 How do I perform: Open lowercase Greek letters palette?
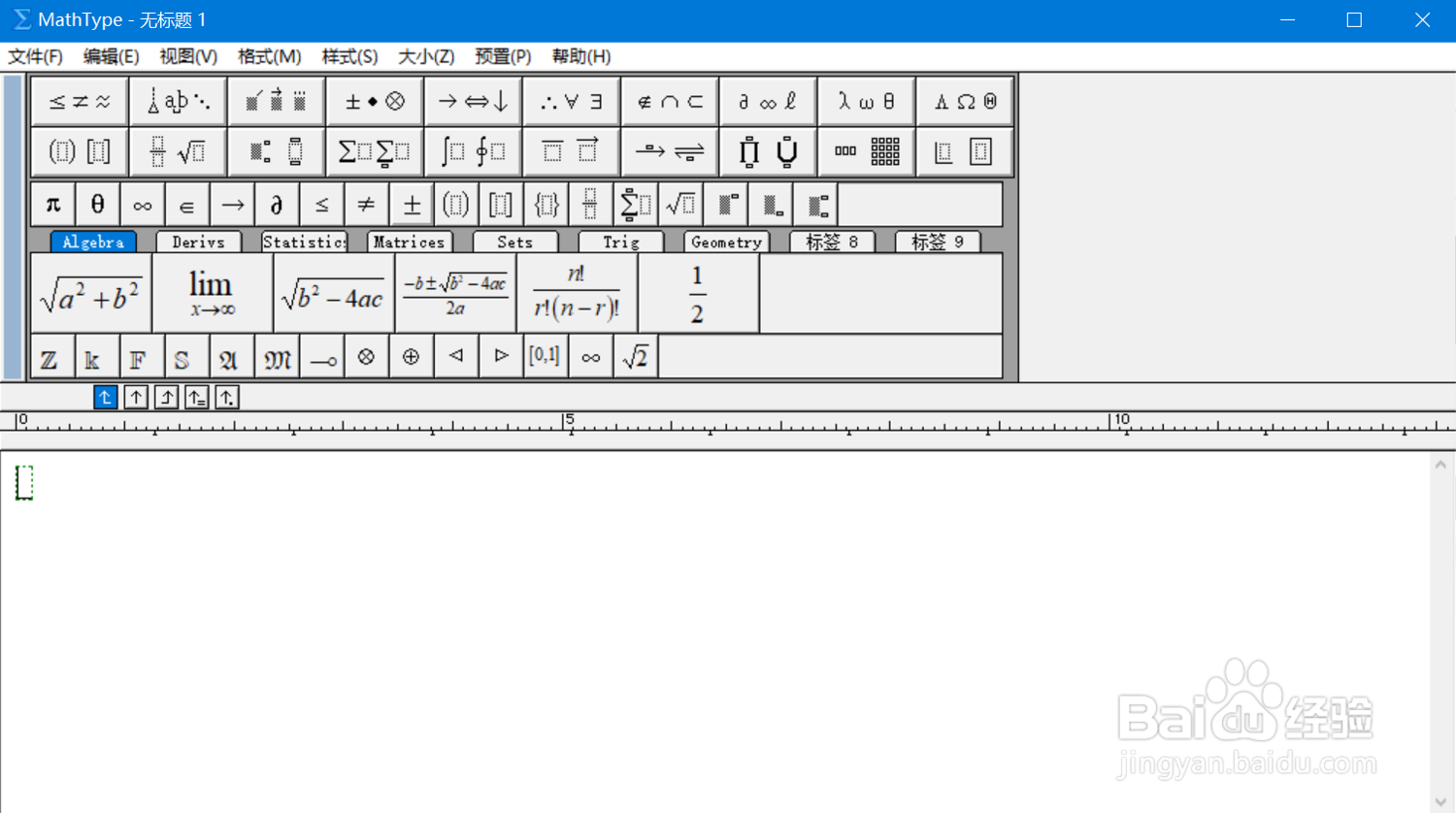click(x=866, y=101)
